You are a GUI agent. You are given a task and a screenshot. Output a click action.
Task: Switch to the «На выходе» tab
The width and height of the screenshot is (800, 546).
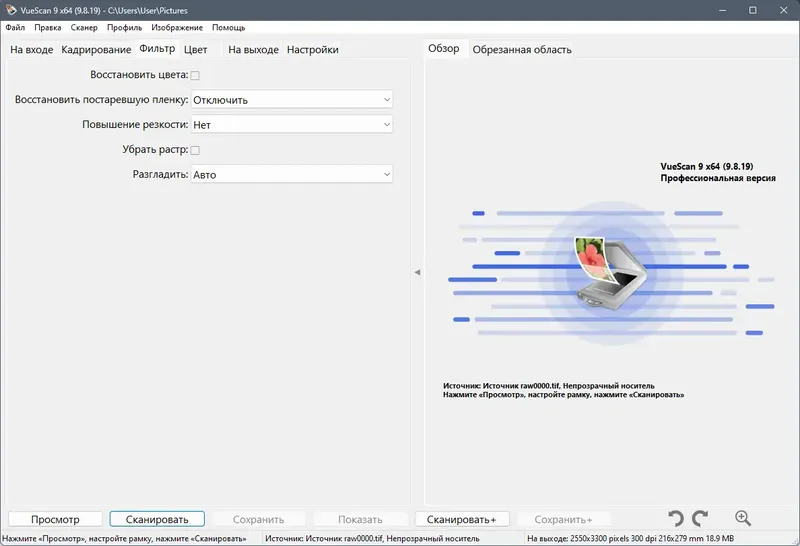(253, 49)
